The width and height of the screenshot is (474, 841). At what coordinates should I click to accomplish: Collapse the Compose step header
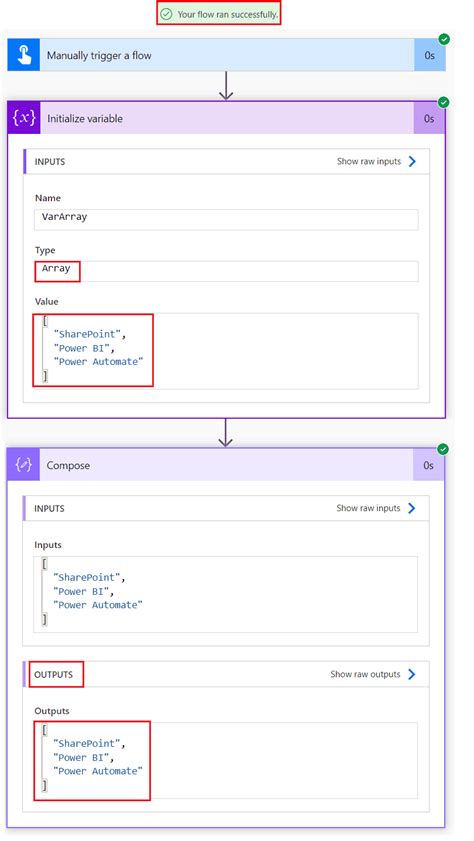pos(226,465)
